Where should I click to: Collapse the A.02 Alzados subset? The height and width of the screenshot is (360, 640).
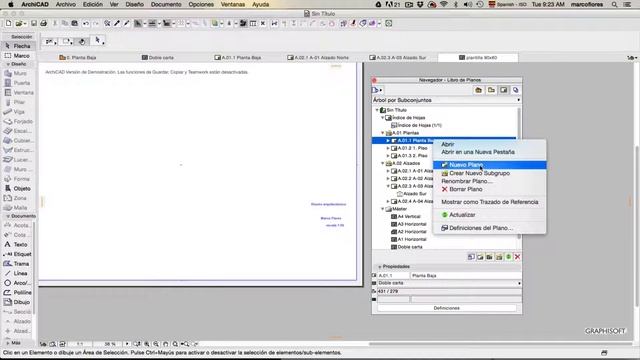pyautogui.click(x=383, y=163)
